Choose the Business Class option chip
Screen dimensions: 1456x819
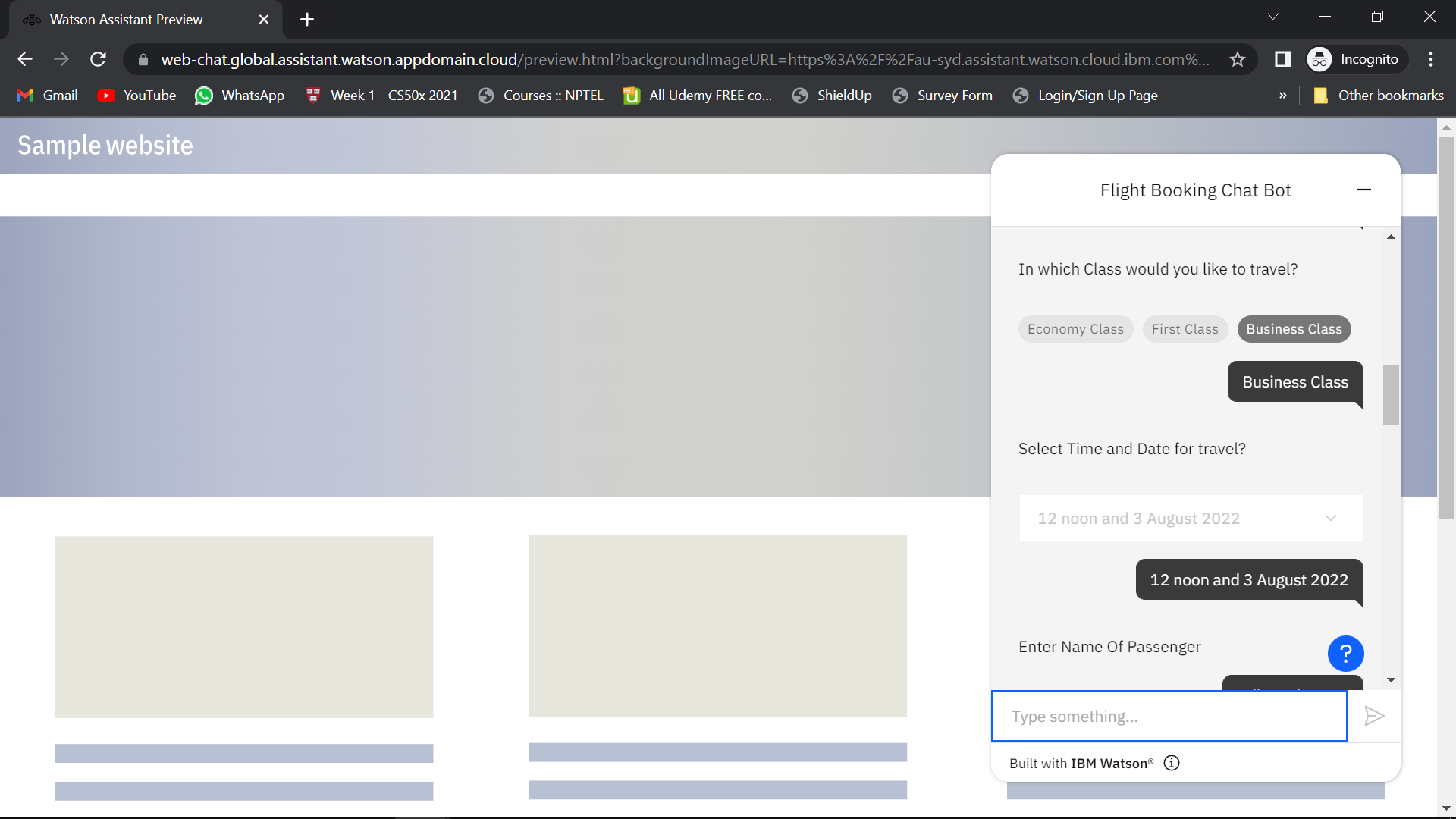click(1294, 329)
